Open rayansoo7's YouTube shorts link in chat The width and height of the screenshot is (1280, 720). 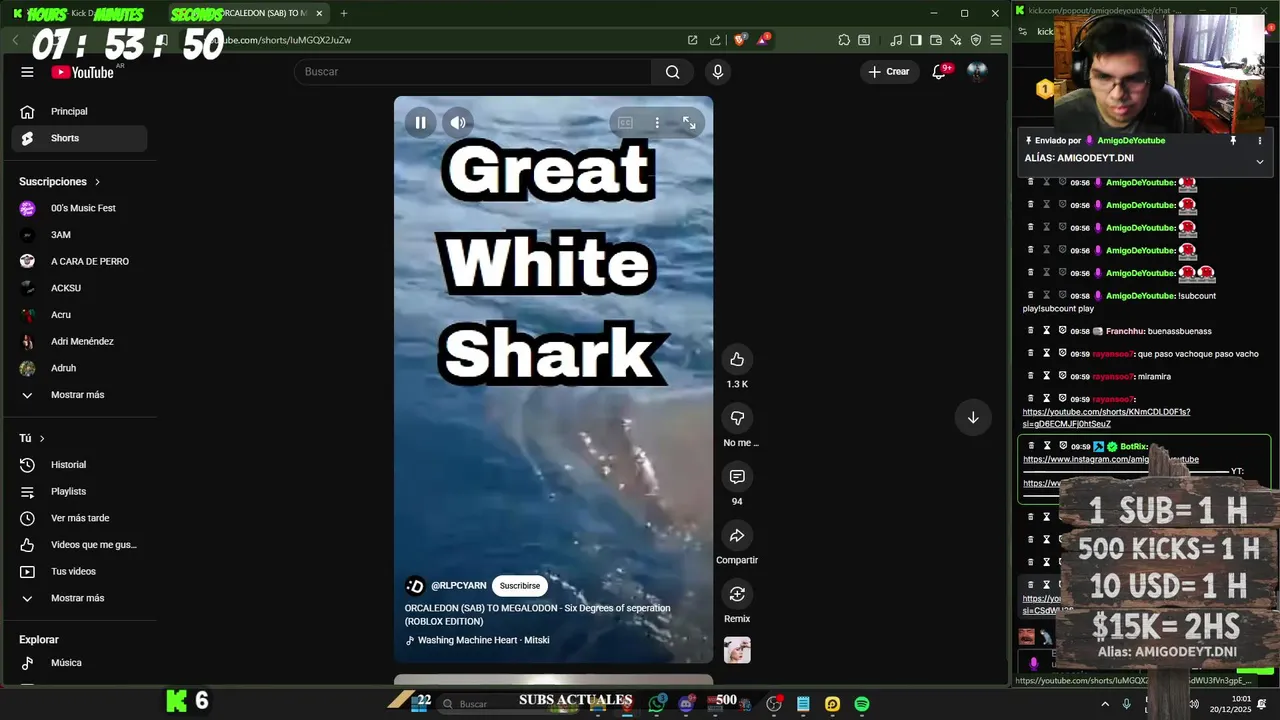click(x=1106, y=418)
